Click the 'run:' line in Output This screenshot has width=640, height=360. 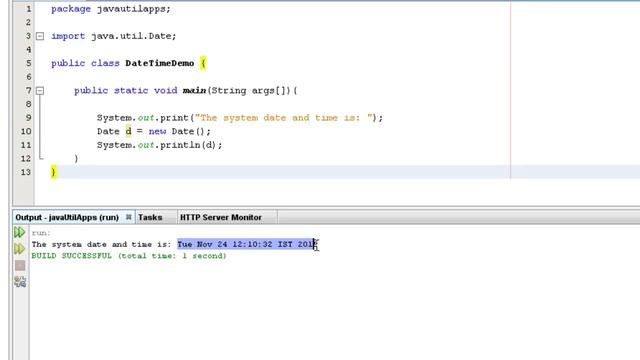[x=41, y=233]
